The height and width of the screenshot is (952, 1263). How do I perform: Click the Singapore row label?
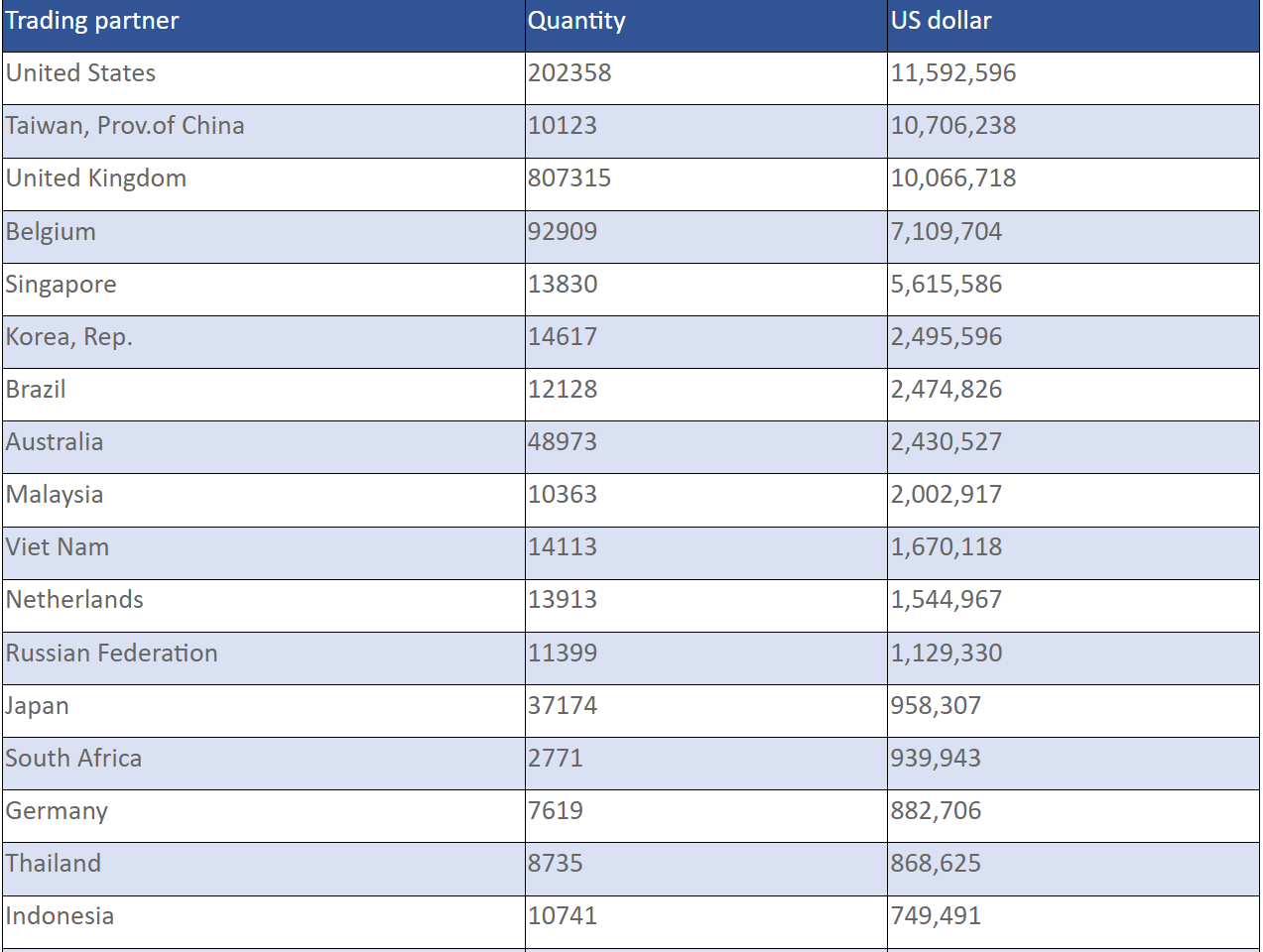click(61, 285)
